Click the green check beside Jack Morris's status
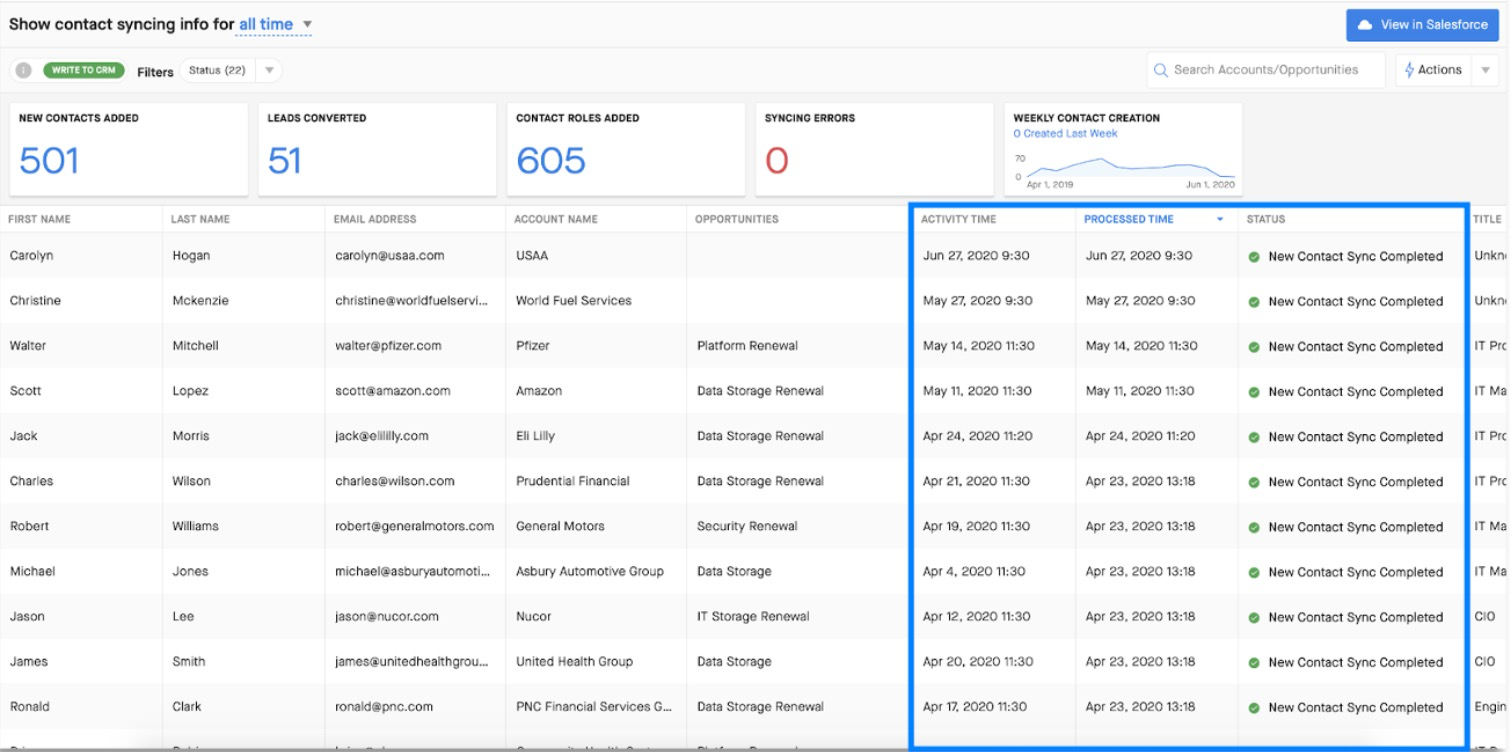Viewport: 1510px width, 752px height. (1254, 437)
